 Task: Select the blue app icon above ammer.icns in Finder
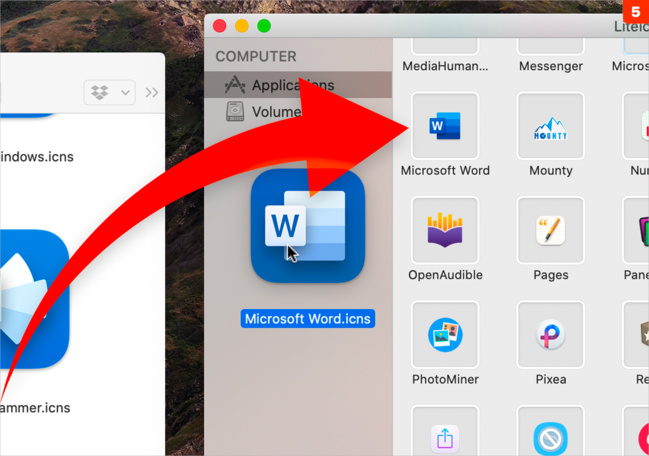pos(33,299)
